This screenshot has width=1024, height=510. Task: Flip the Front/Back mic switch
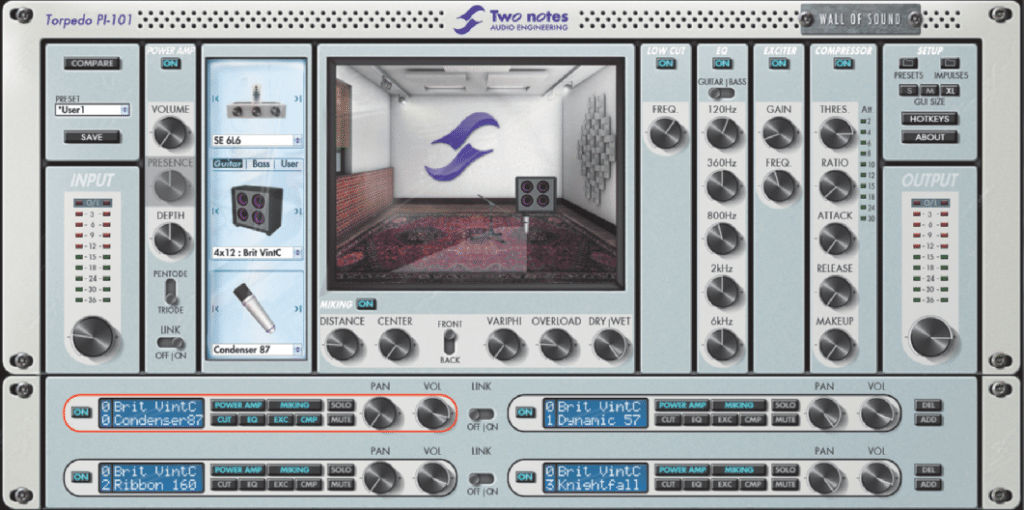(x=449, y=343)
